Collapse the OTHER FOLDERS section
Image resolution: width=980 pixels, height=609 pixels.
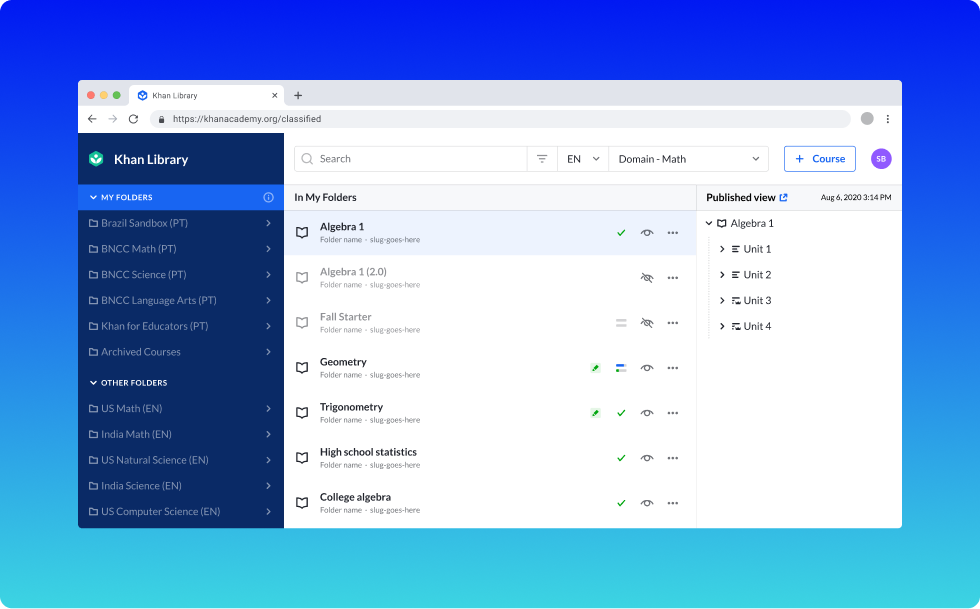[x=93, y=383]
